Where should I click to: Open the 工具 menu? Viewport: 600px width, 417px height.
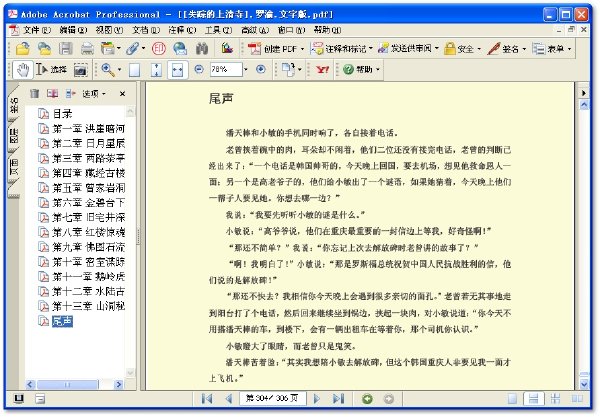[x=218, y=30]
